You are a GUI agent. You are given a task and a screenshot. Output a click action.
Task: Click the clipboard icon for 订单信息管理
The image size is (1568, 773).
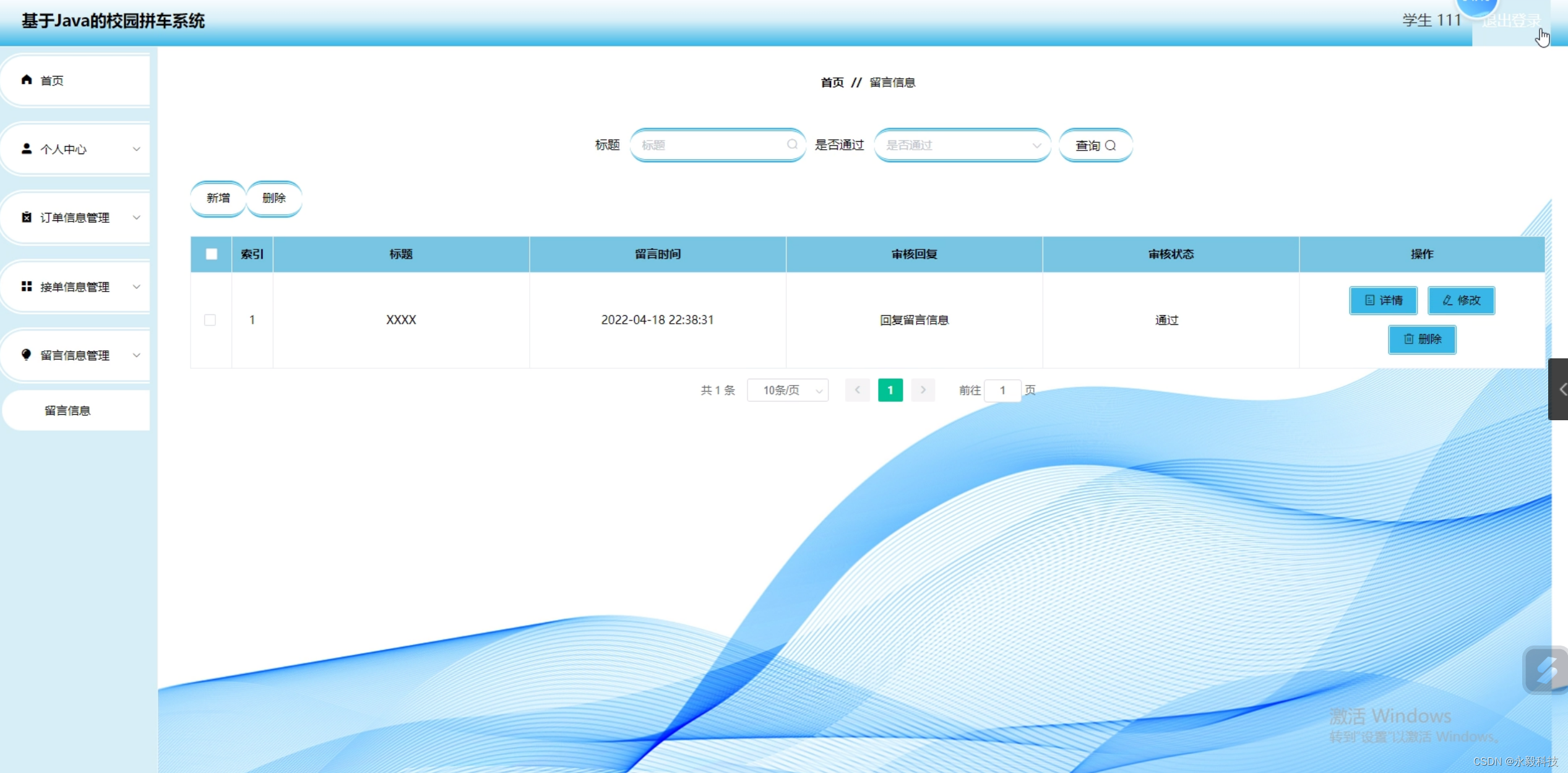coord(27,217)
